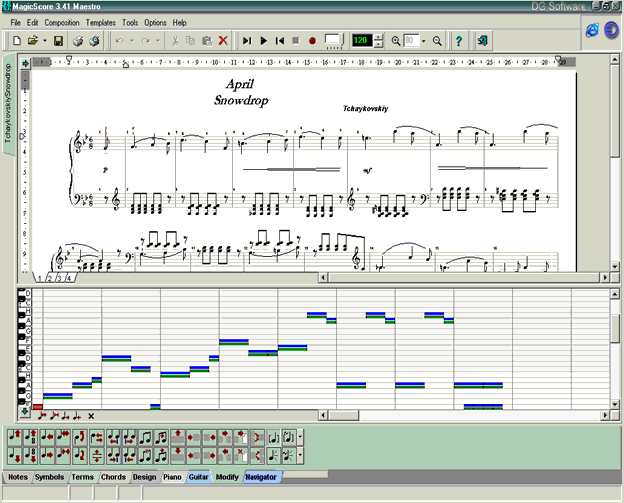Open the Composition menu
Screen dimensions: 624x503
coord(62,23)
